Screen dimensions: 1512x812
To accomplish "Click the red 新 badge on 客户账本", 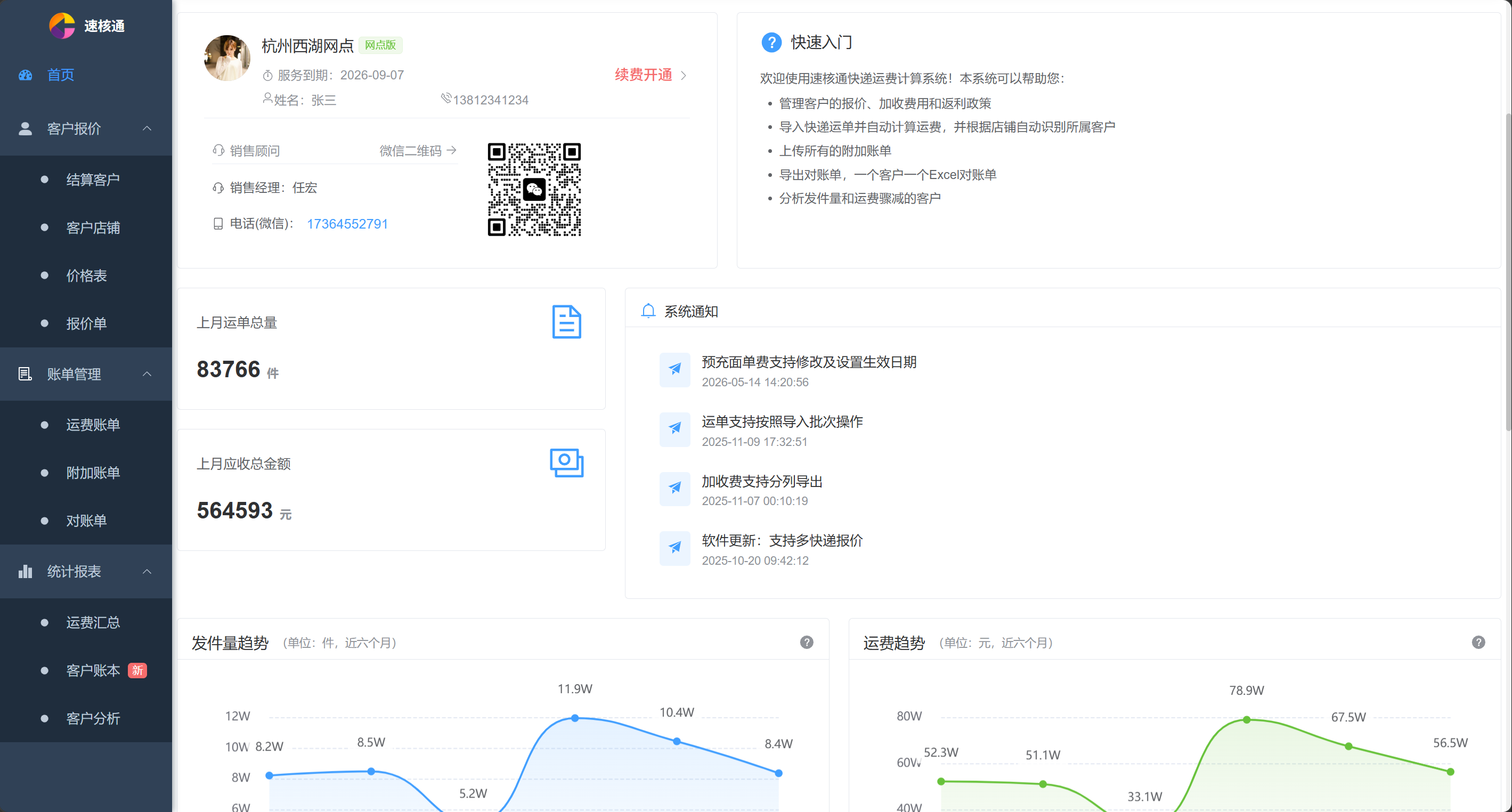I will [x=137, y=670].
